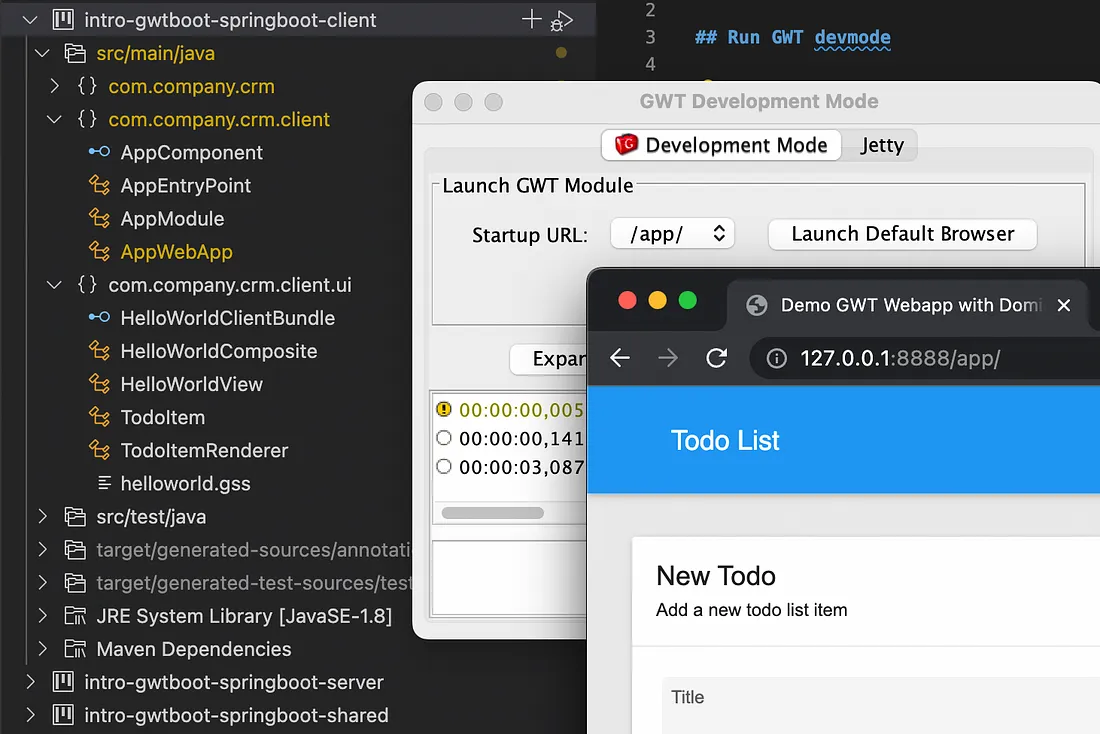This screenshot has width=1100, height=734.
Task: Click the src/main/java source folder icon
Action: point(75,53)
